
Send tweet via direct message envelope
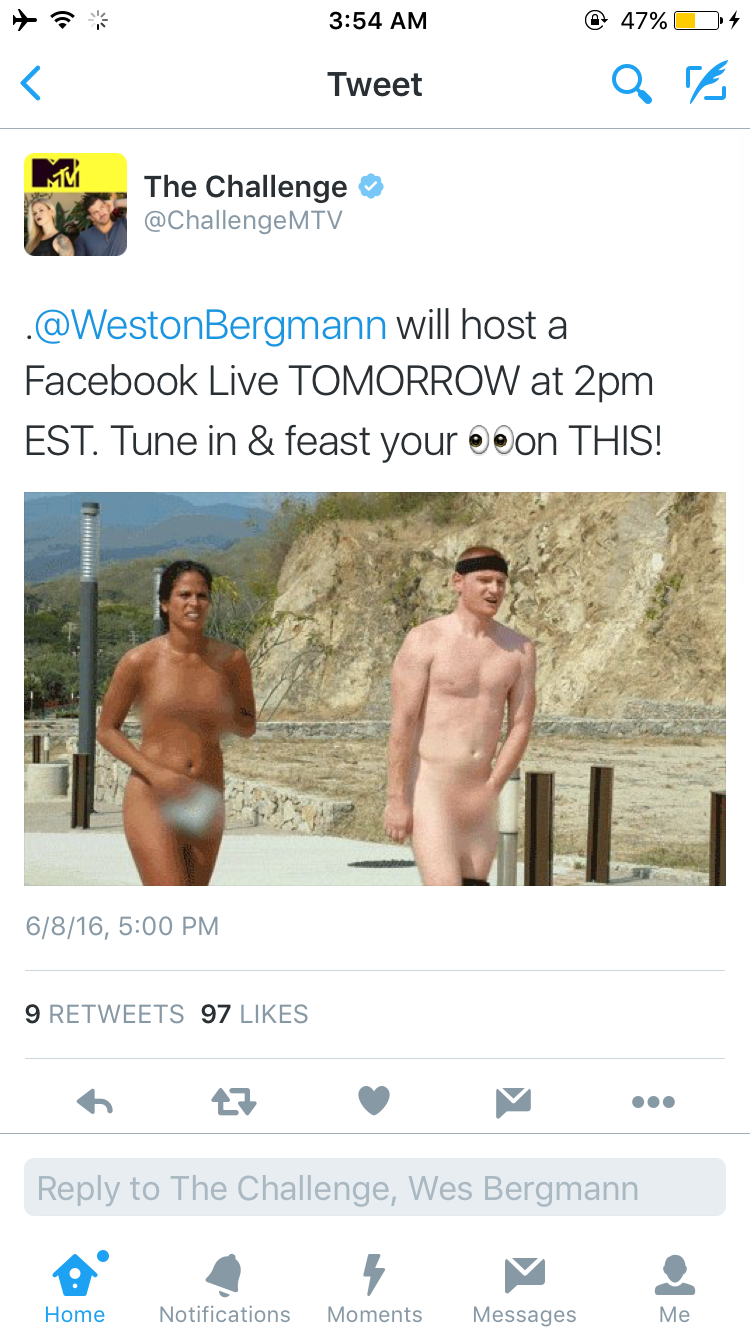click(513, 1102)
